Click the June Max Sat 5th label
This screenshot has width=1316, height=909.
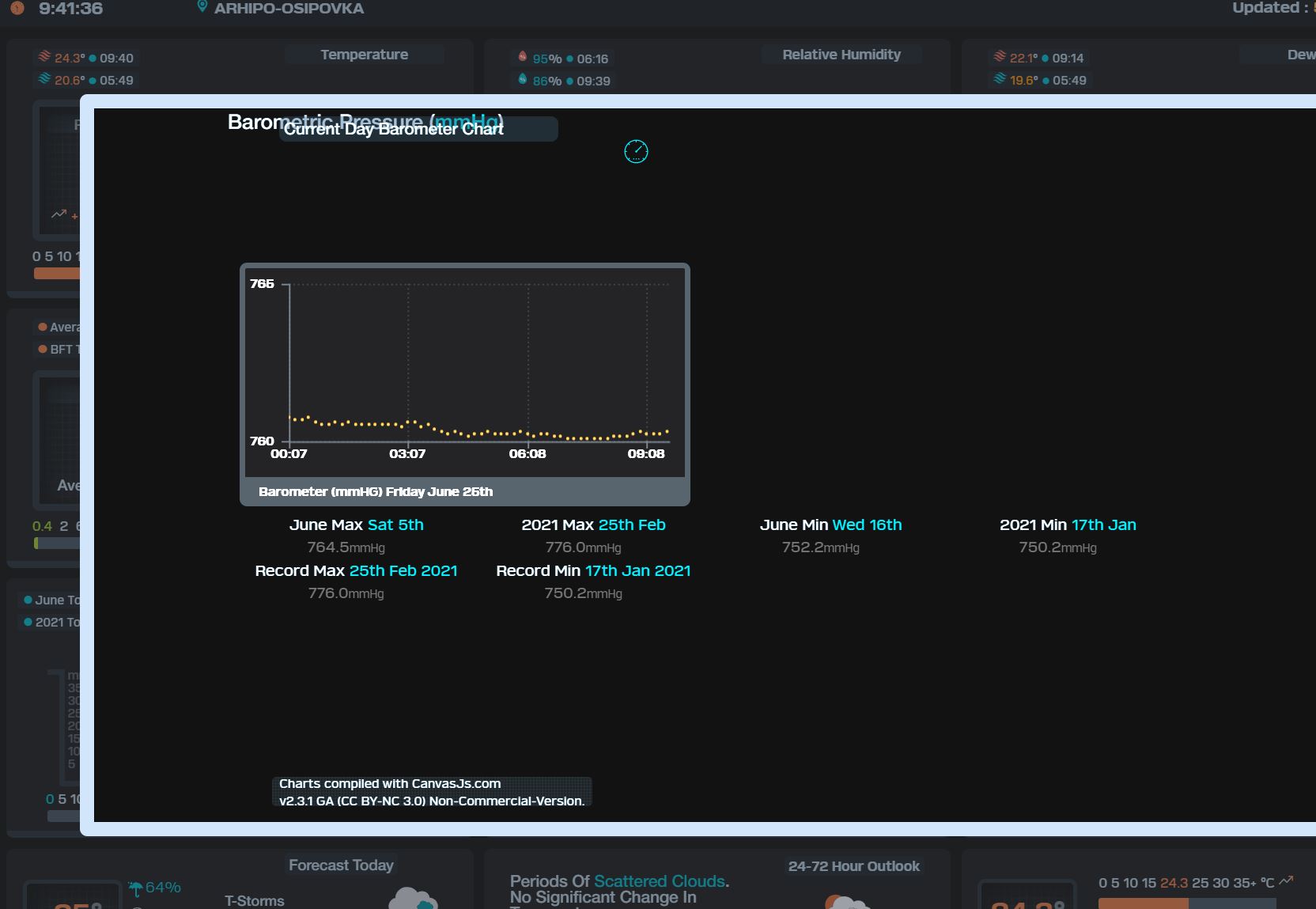tap(357, 525)
